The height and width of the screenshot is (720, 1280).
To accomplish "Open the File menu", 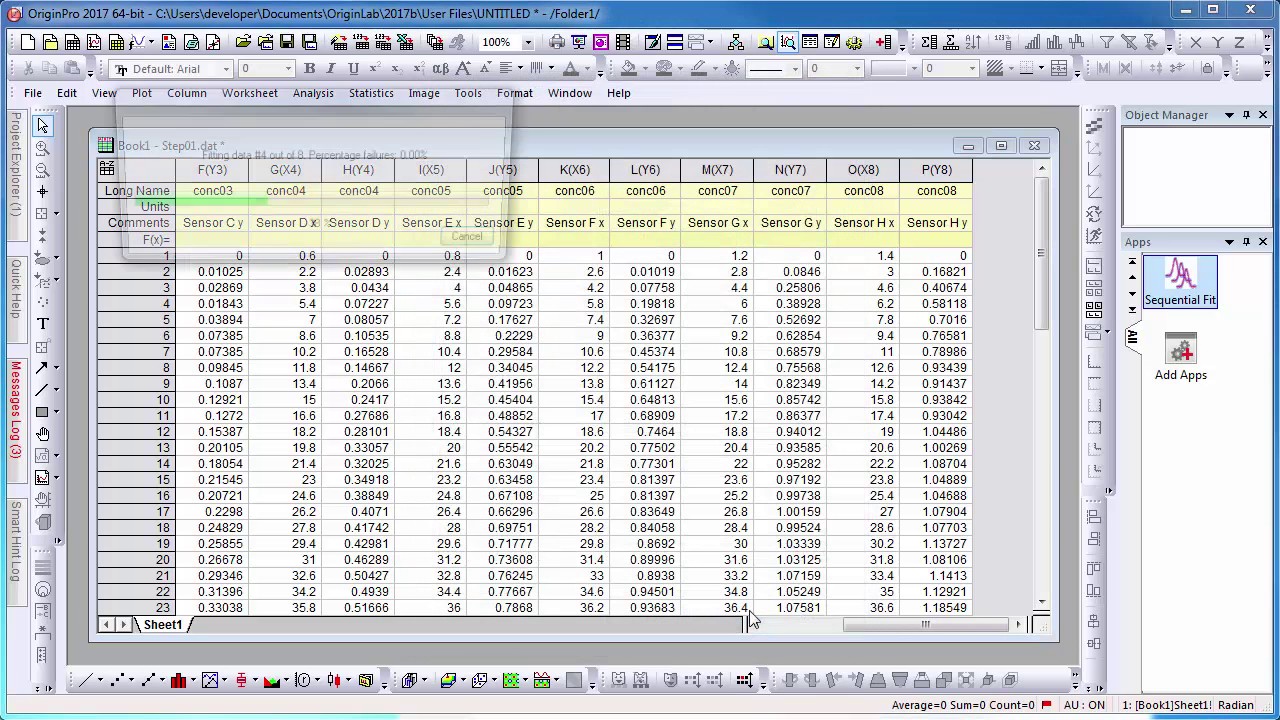I will click(x=33, y=93).
